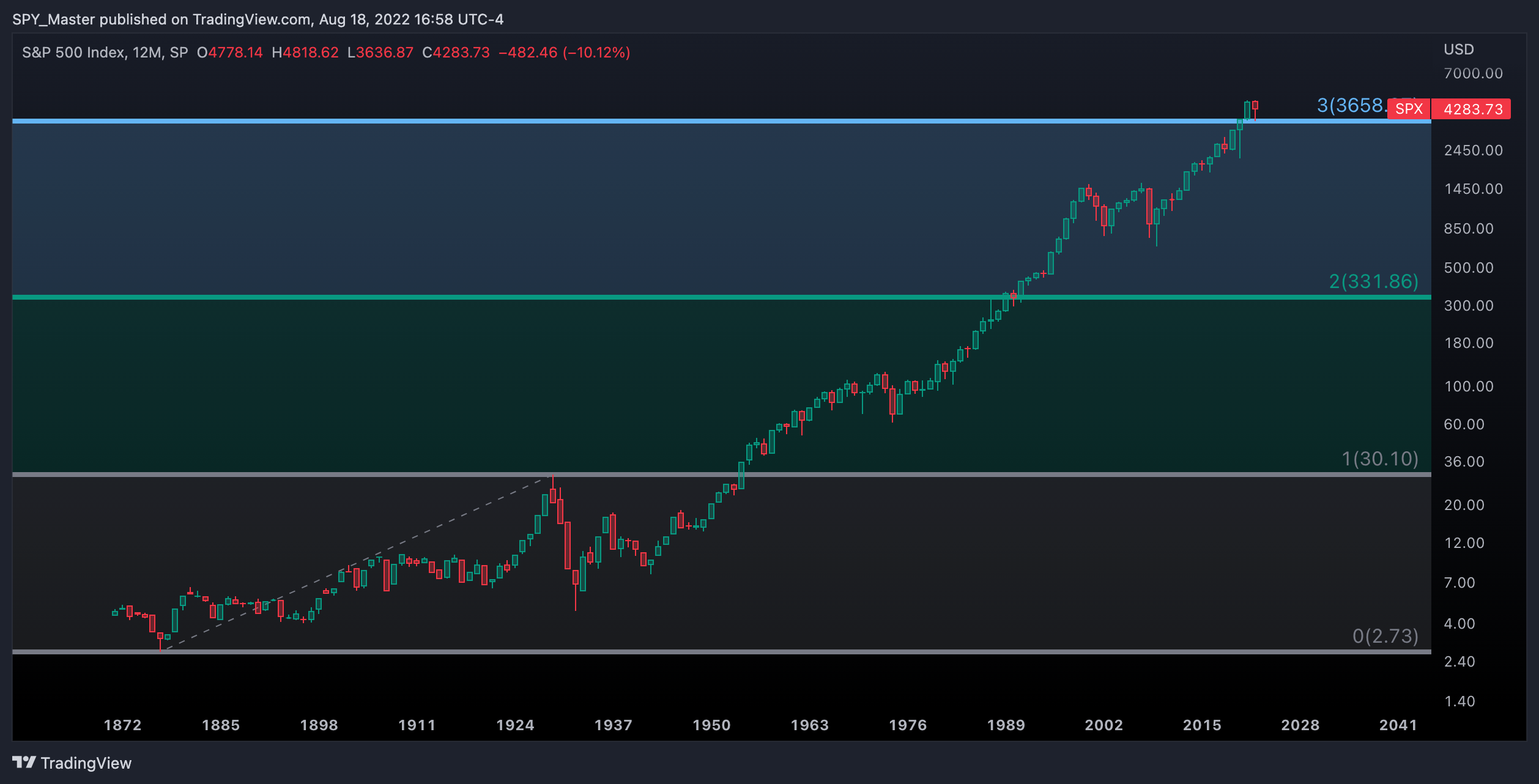Screen dimensions: 1539x784
Task: Click the low value L3636.87
Action: pos(380,53)
